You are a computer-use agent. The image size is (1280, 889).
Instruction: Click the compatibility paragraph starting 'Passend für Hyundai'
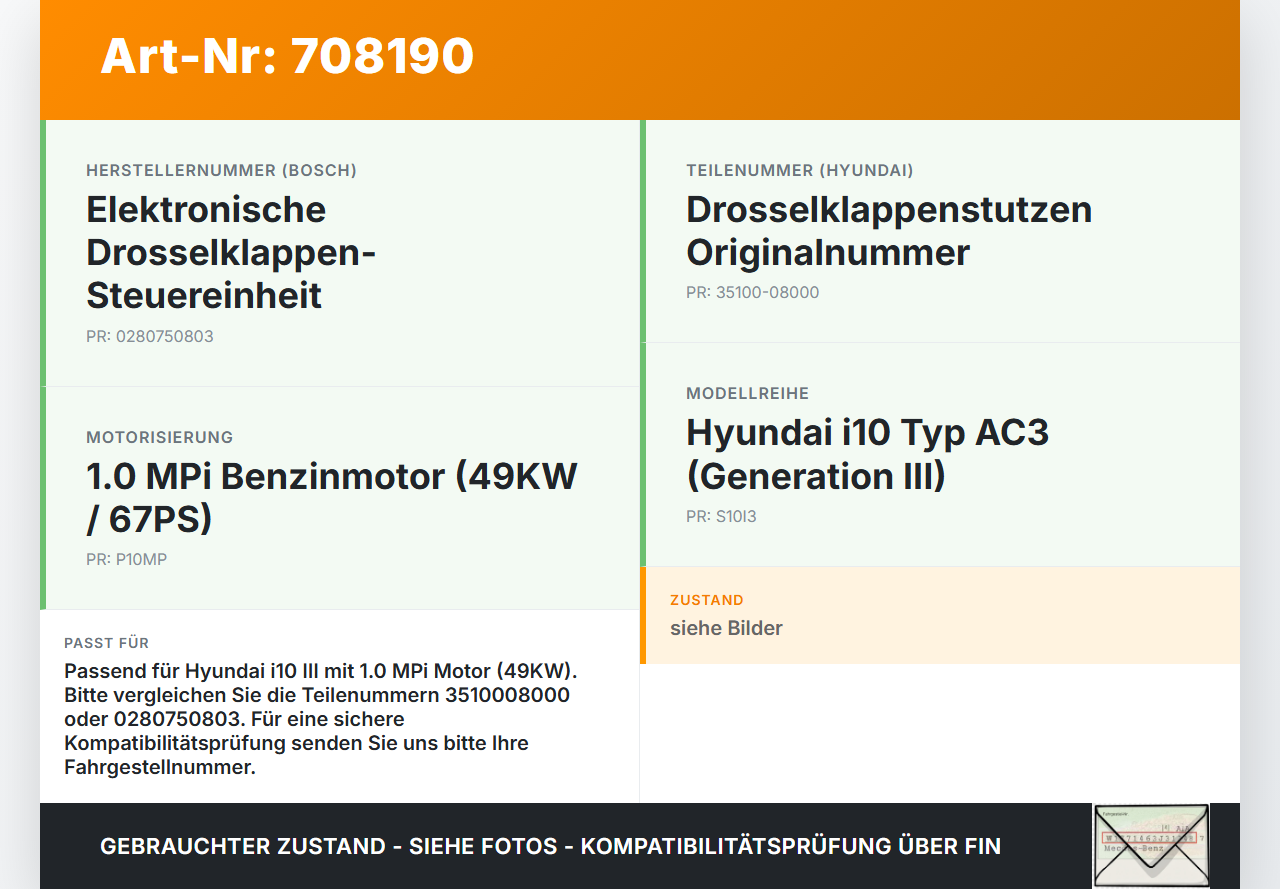point(321,719)
